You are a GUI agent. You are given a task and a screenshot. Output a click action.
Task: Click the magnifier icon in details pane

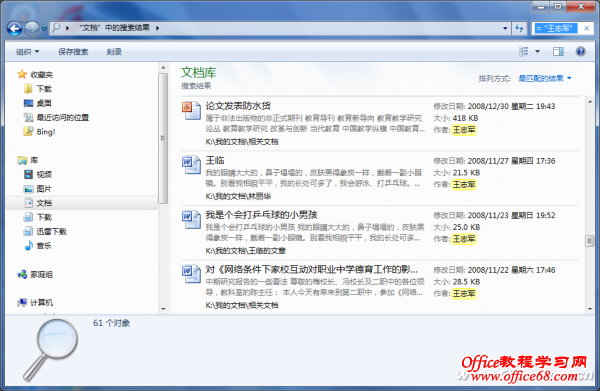click(50, 349)
